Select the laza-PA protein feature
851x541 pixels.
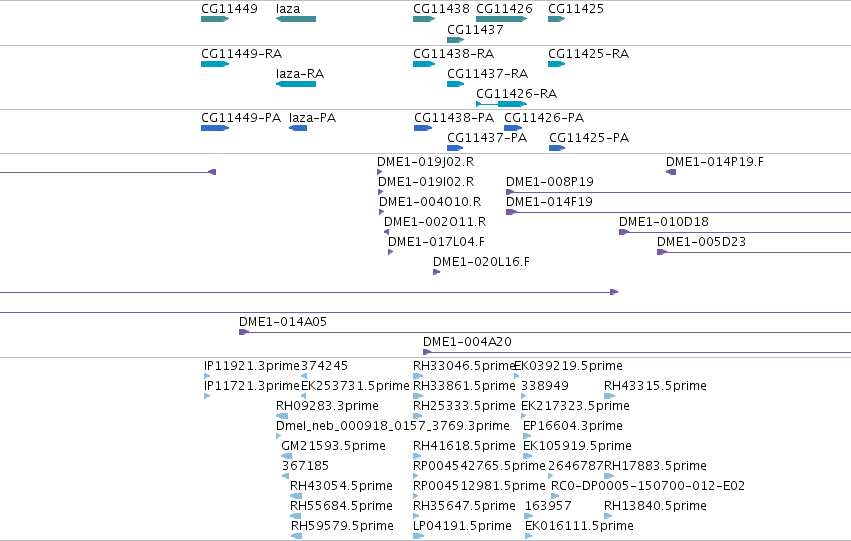click(298, 128)
